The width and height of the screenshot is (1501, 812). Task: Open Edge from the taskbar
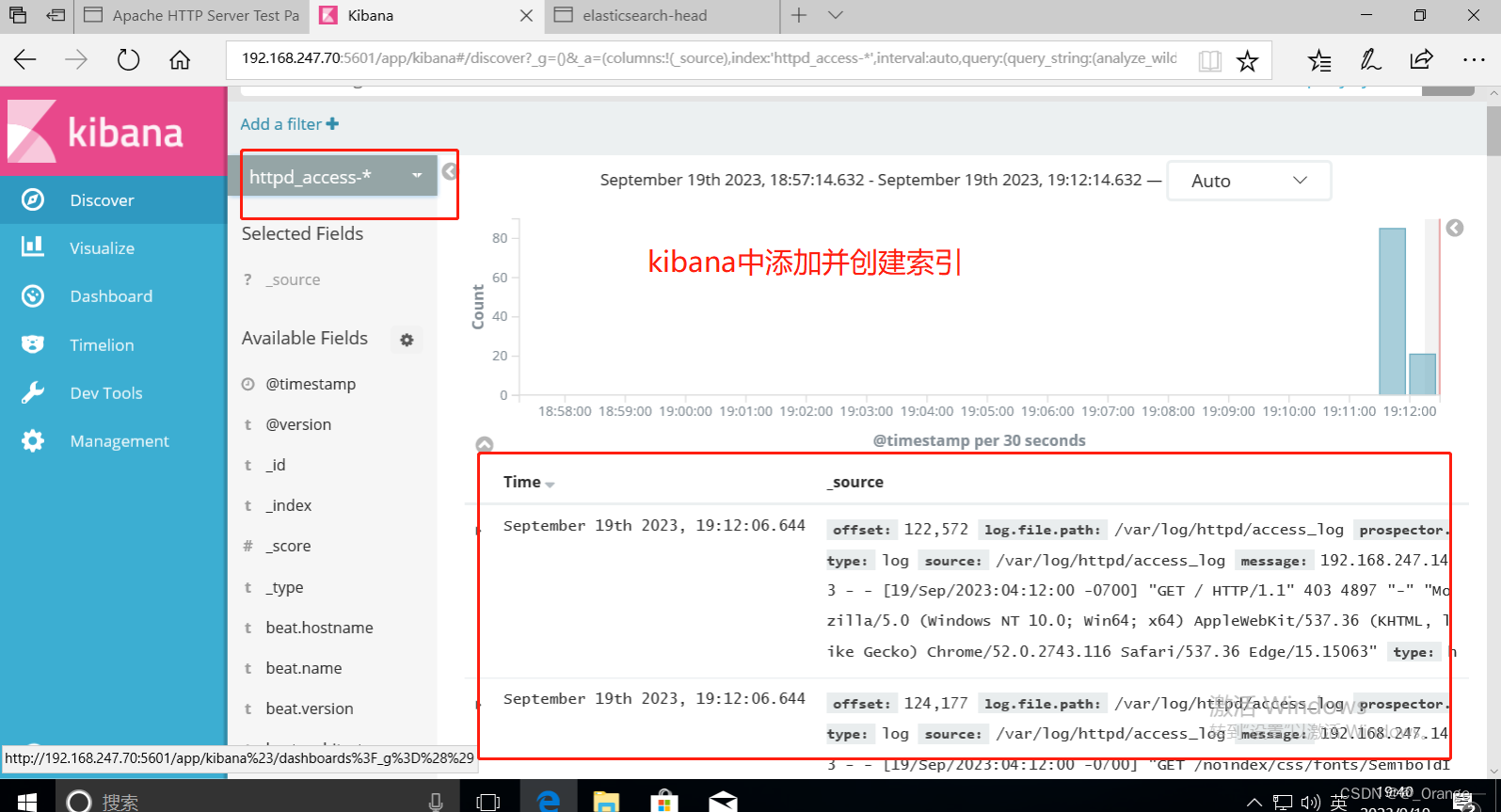pyautogui.click(x=548, y=801)
